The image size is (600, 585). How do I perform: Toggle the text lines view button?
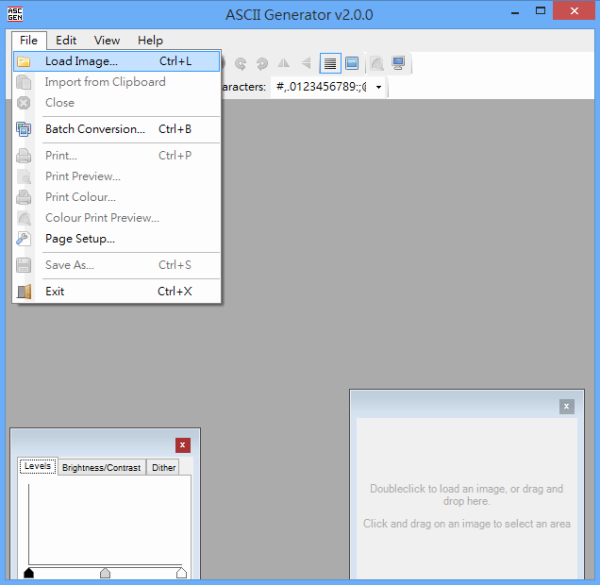pyautogui.click(x=330, y=63)
